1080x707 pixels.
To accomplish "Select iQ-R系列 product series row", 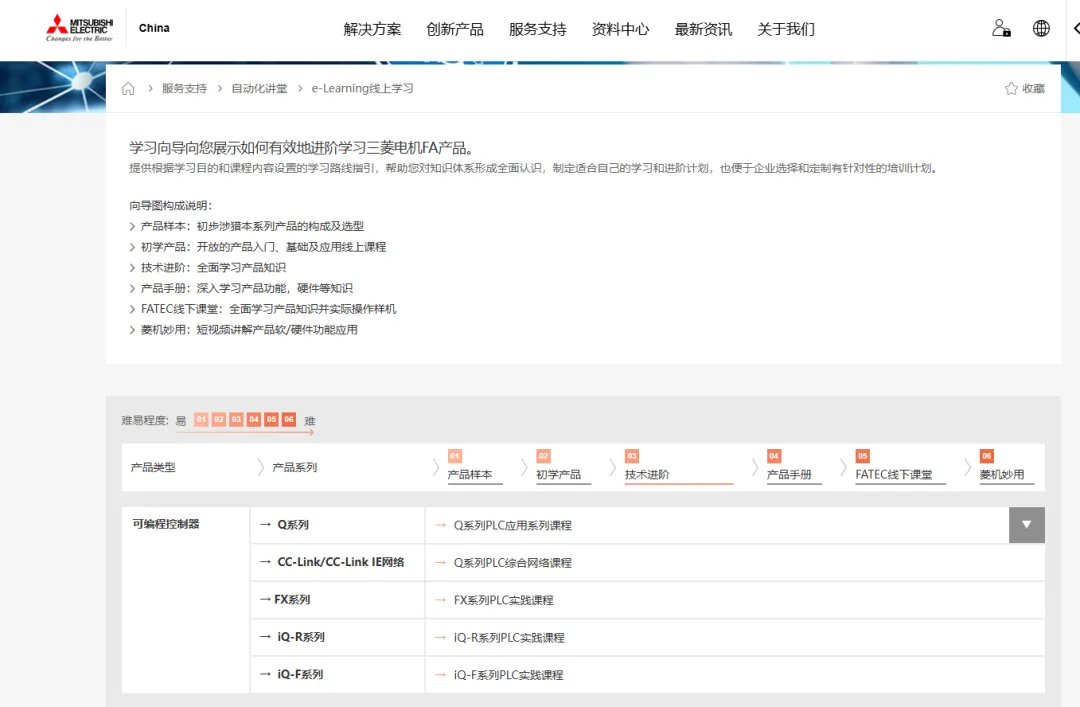I will [338, 637].
